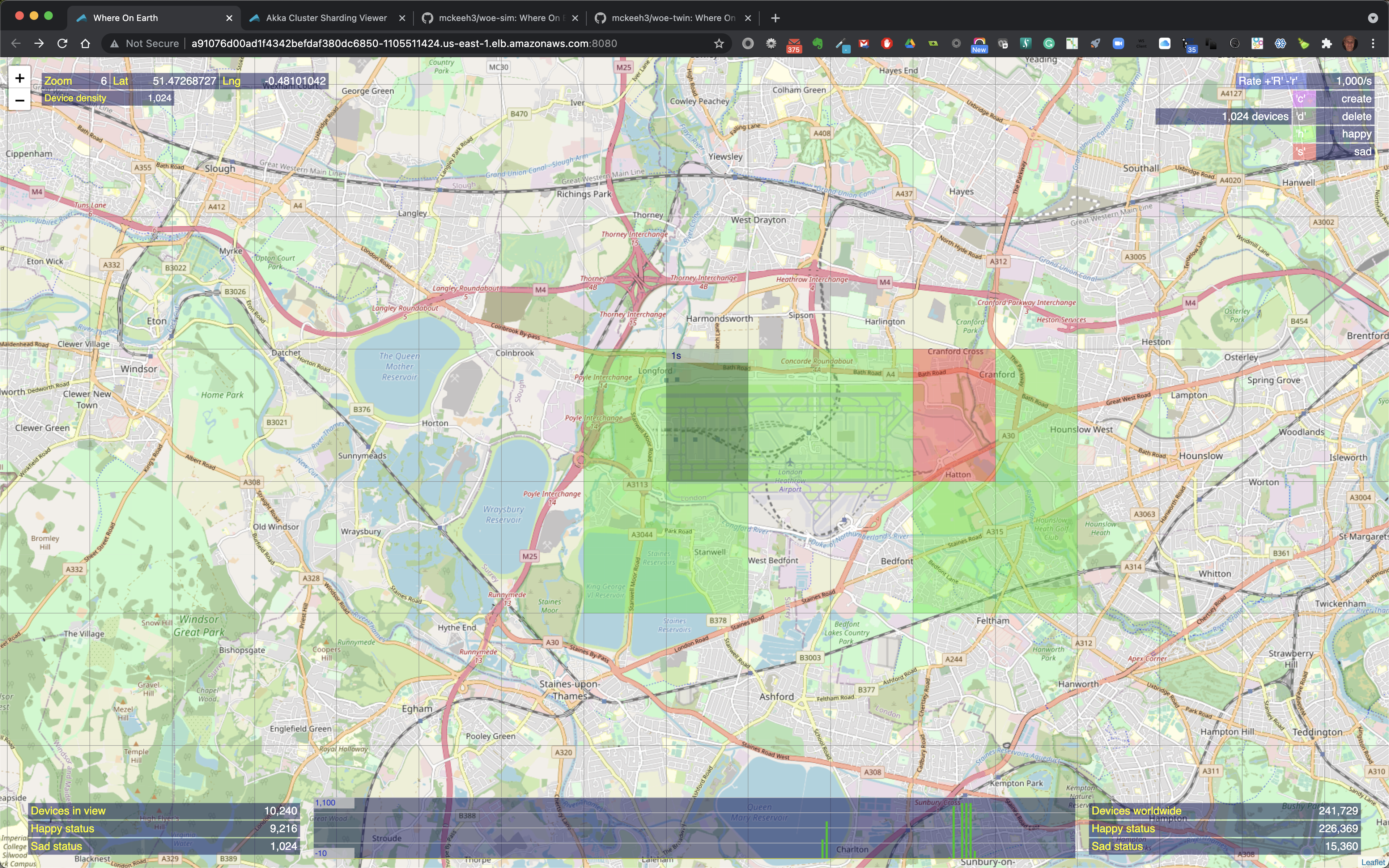Image resolution: width=1389 pixels, height=868 pixels.
Task: Open the Leaflet attribution link
Action: tap(1373, 862)
